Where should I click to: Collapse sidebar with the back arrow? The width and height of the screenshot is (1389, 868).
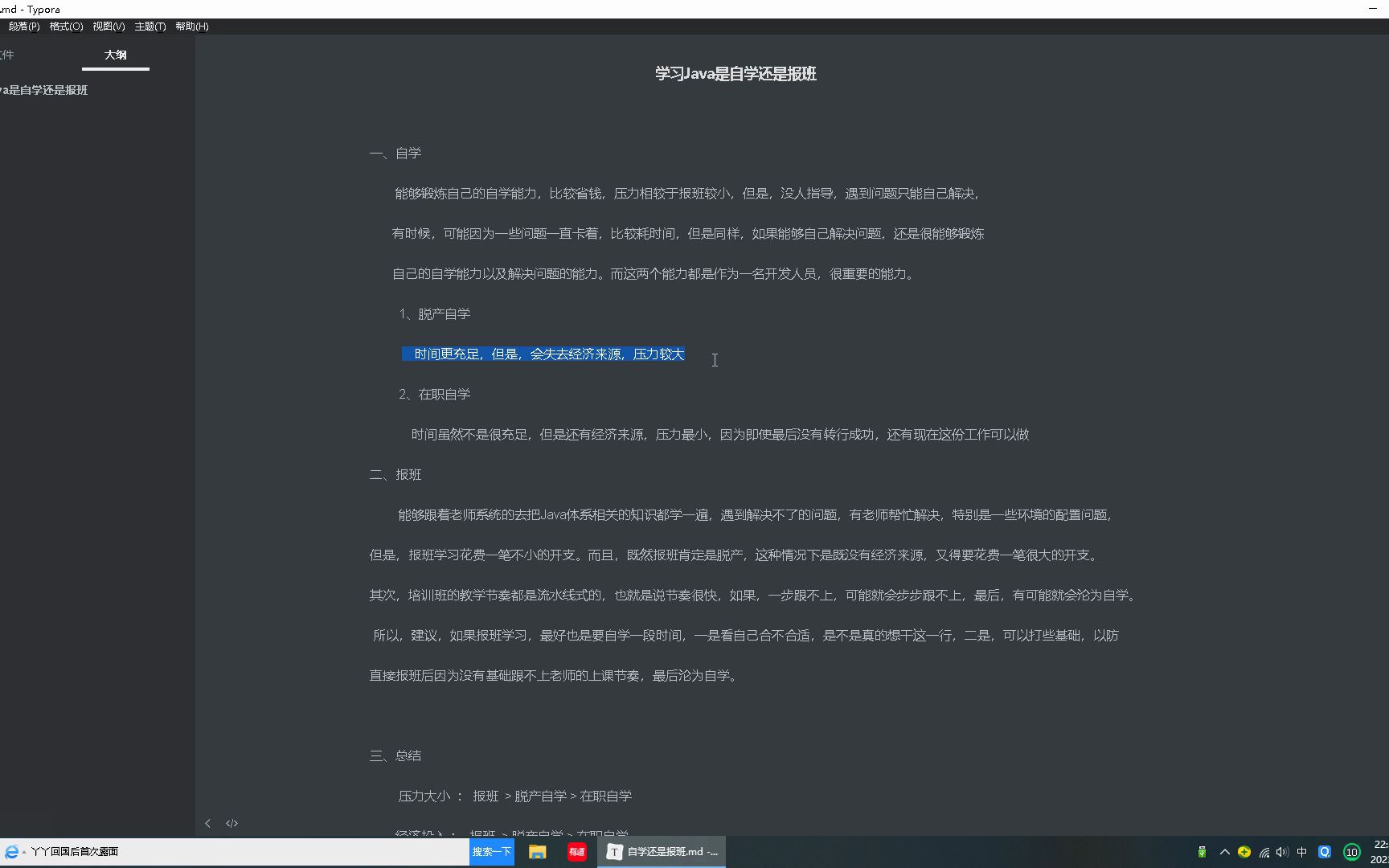click(207, 823)
